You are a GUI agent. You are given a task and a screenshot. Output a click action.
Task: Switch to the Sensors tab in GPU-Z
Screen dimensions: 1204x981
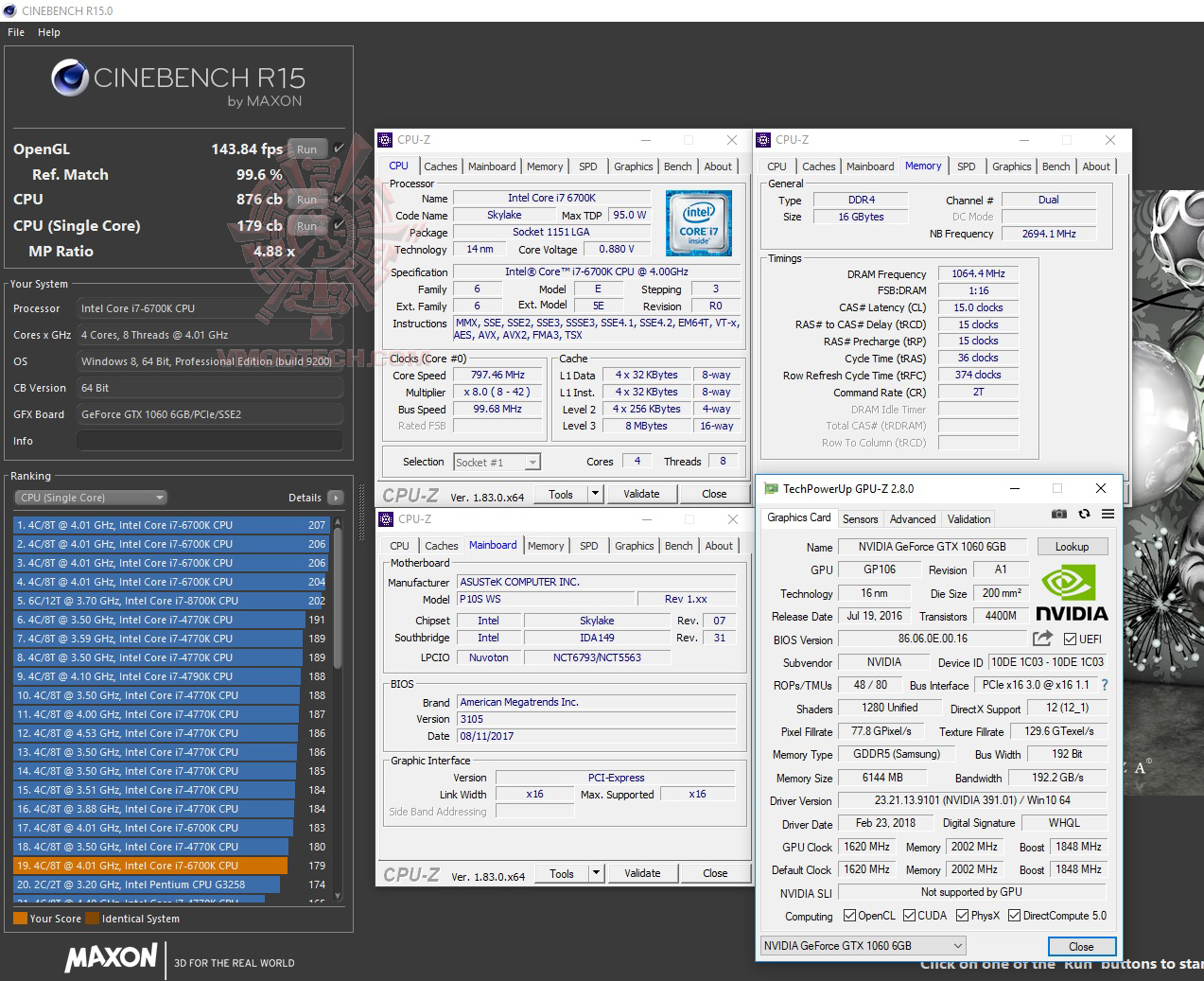(x=860, y=518)
